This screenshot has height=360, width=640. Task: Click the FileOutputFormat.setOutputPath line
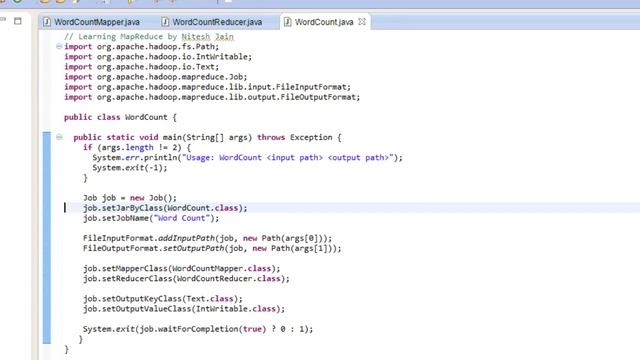(x=212, y=249)
